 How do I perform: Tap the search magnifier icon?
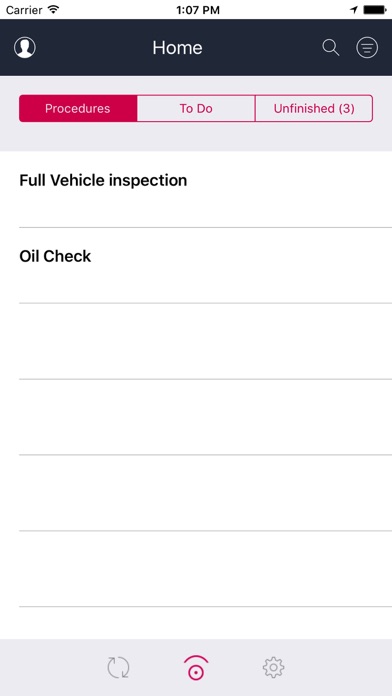click(331, 47)
